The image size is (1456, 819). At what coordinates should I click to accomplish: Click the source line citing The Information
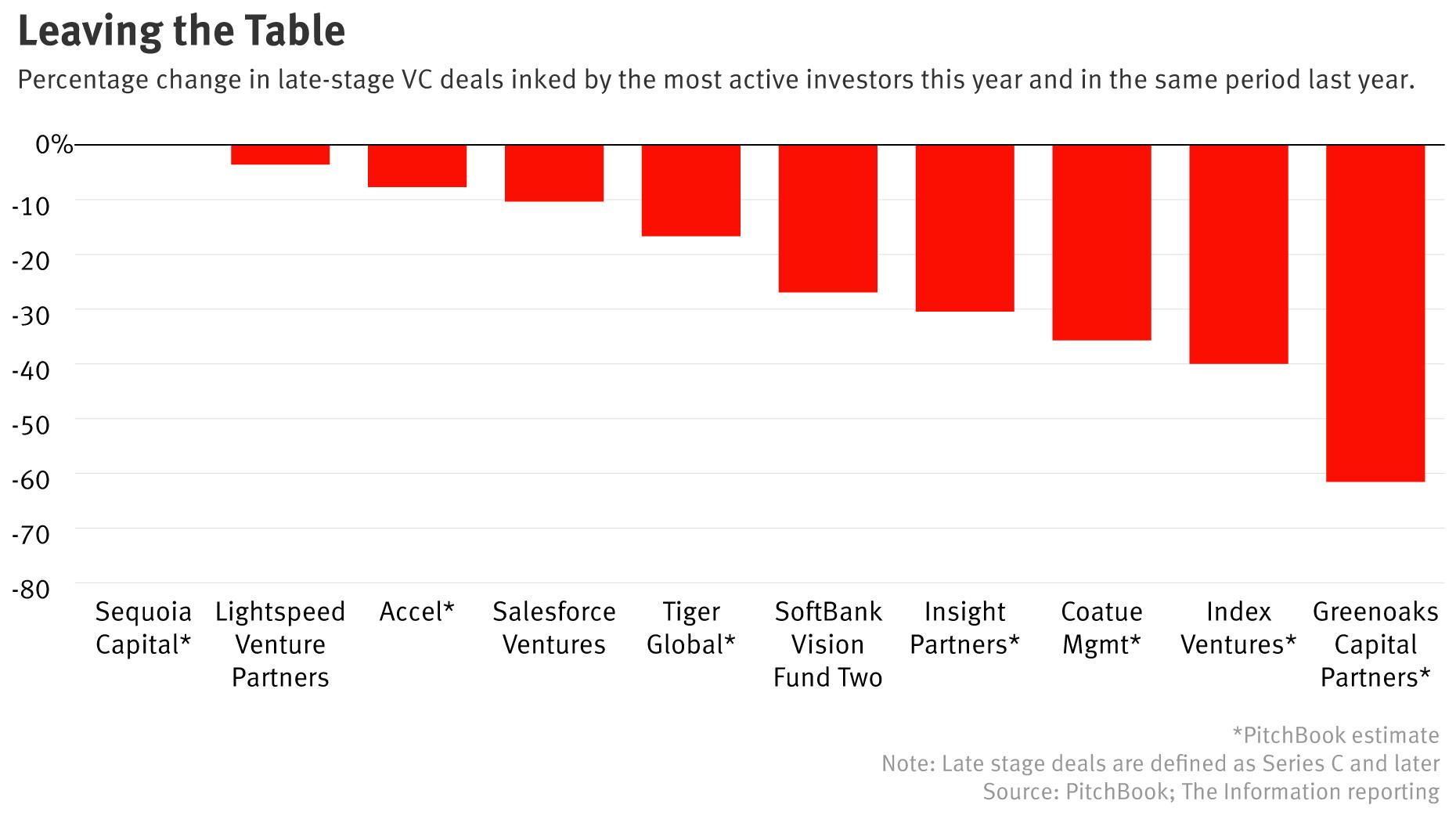pos(1210,792)
